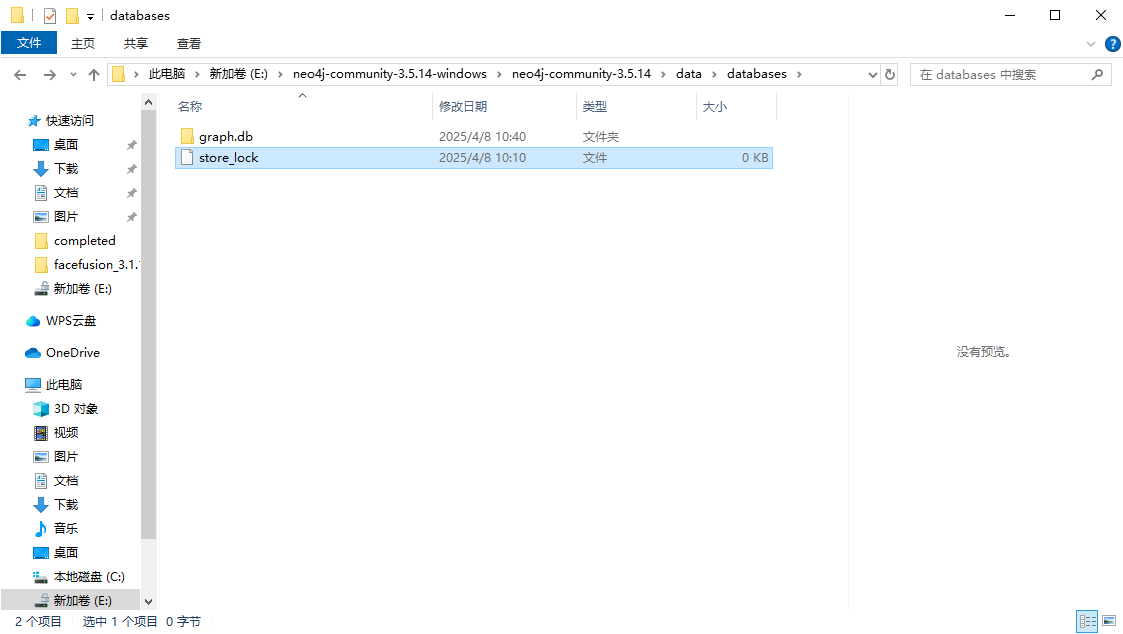
Task: Open recent locations dropdown arrow
Action: (73, 75)
